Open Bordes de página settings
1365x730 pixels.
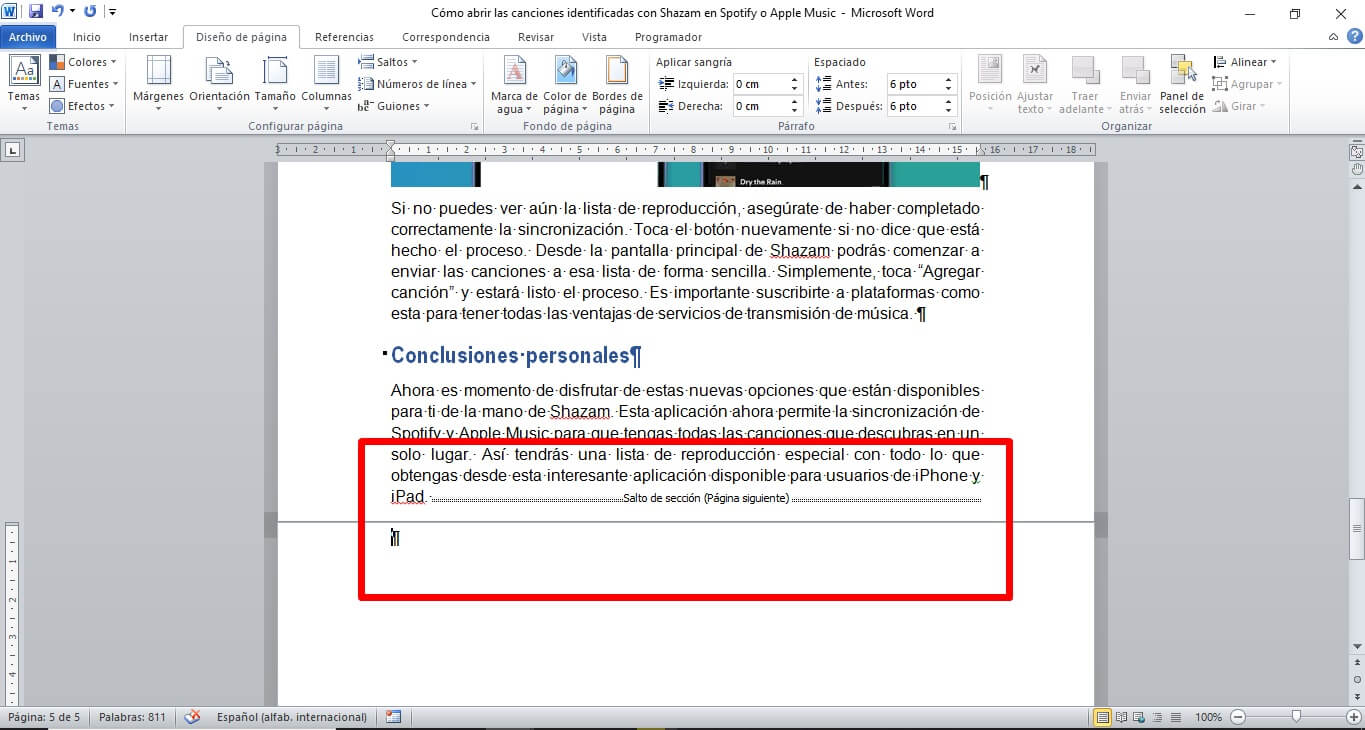[617, 85]
